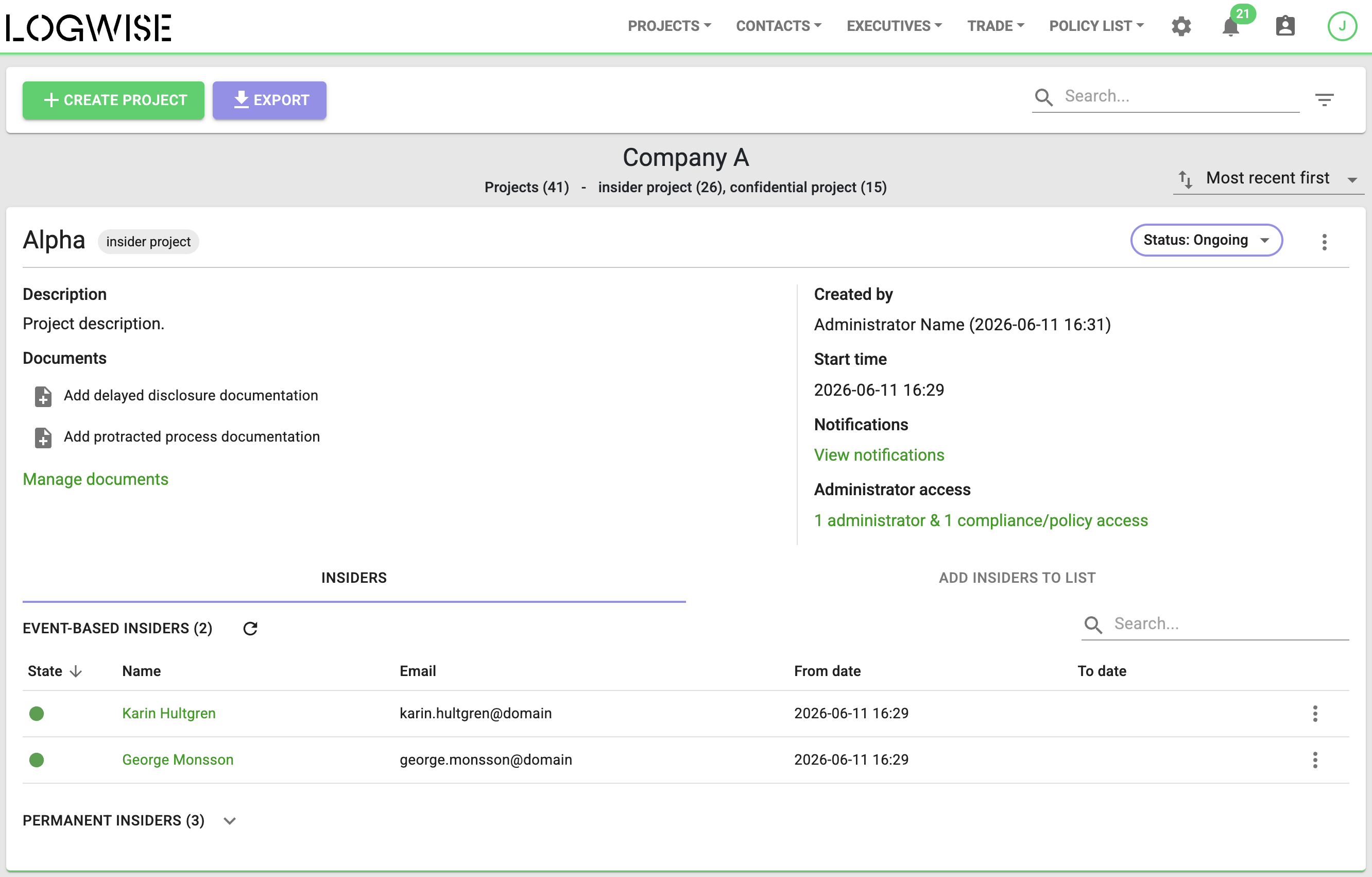Click Karin Hultgren green state dot

coord(37,713)
